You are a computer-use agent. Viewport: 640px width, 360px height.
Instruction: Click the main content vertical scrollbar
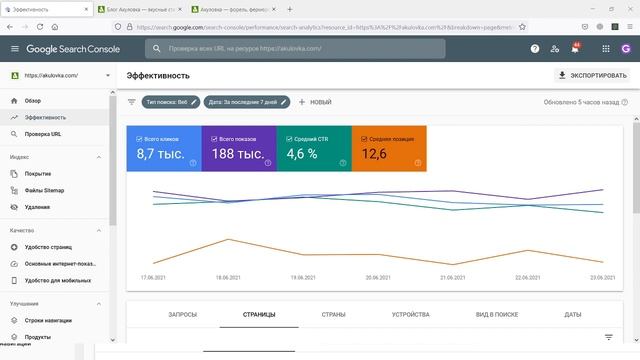click(636, 167)
